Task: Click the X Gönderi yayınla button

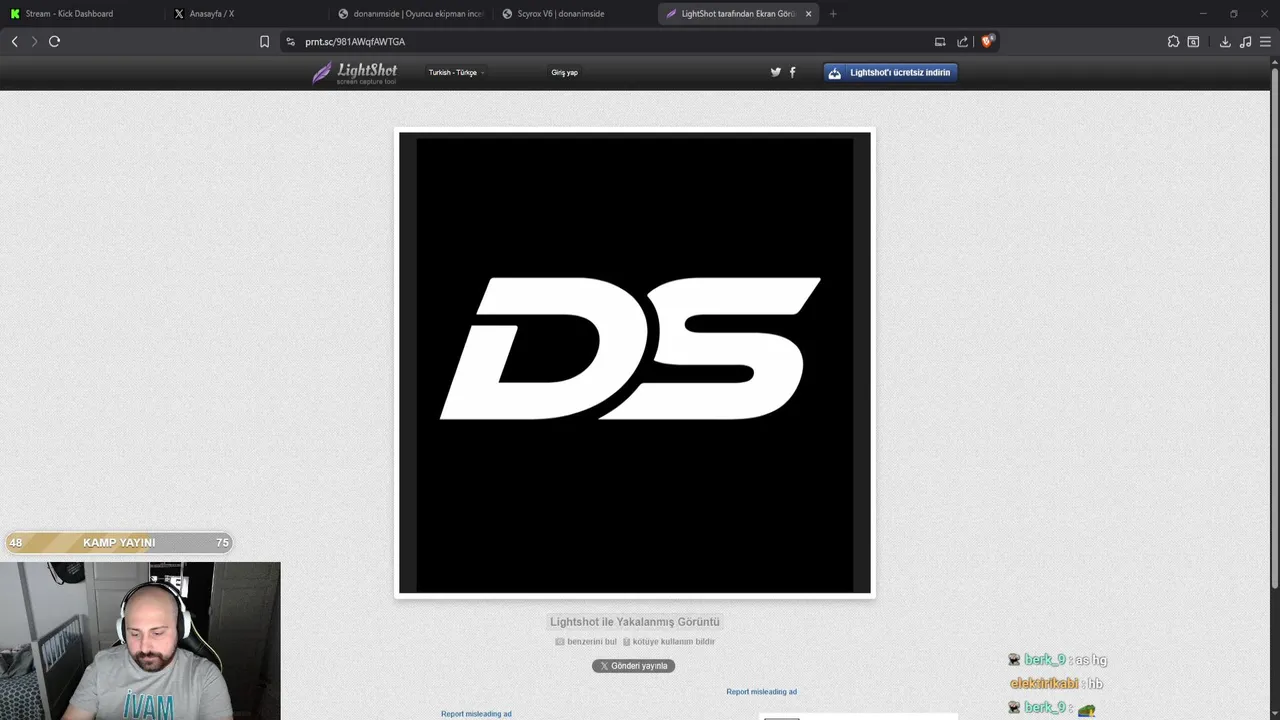Action: pos(633,666)
